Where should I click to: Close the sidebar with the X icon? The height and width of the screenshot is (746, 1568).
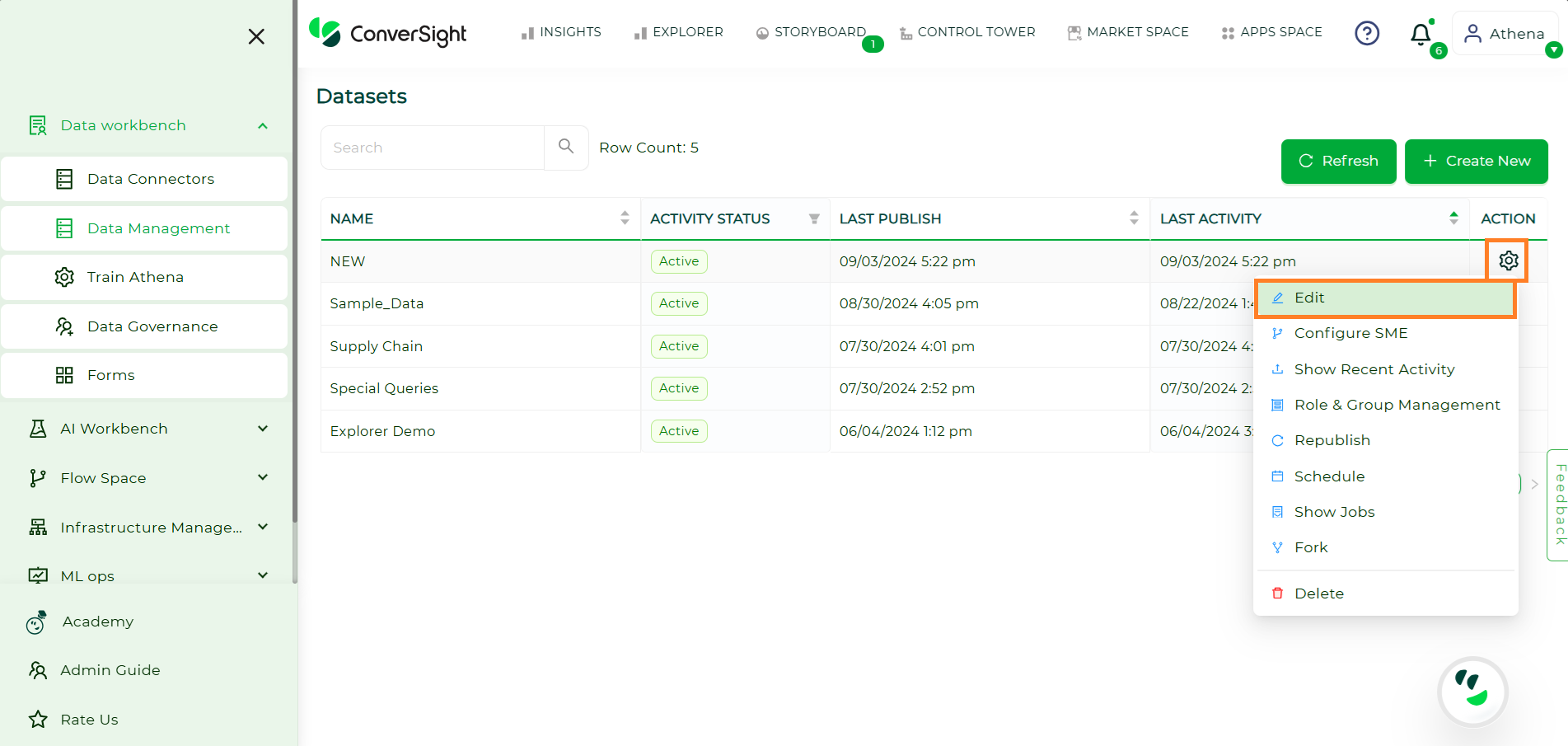point(256,36)
